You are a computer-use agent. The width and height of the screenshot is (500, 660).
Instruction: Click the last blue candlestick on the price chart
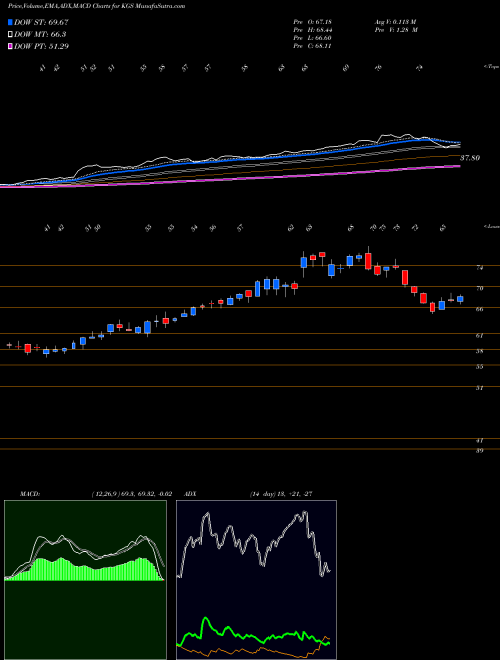[460, 299]
